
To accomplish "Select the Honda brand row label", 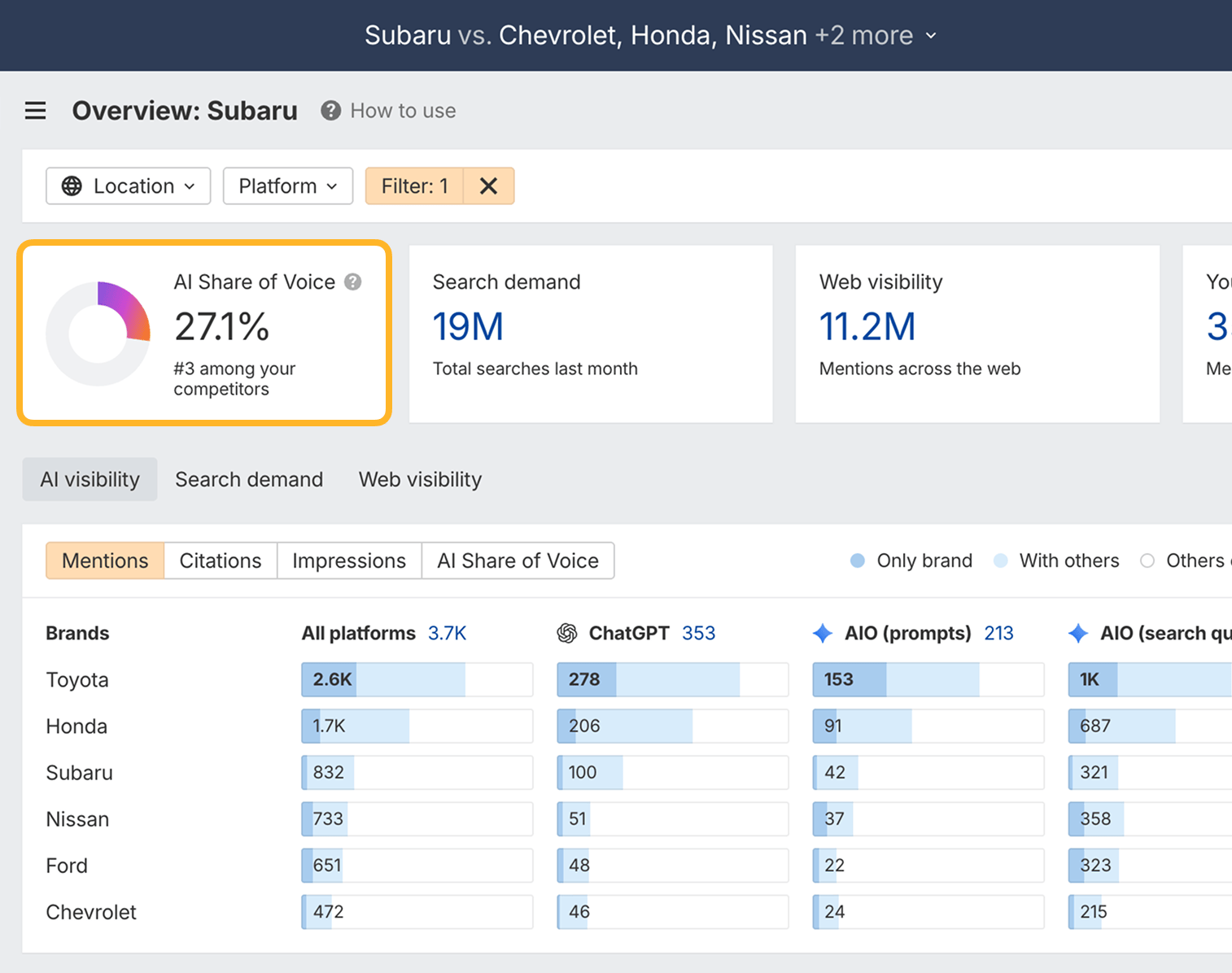I will coord(76,726).
